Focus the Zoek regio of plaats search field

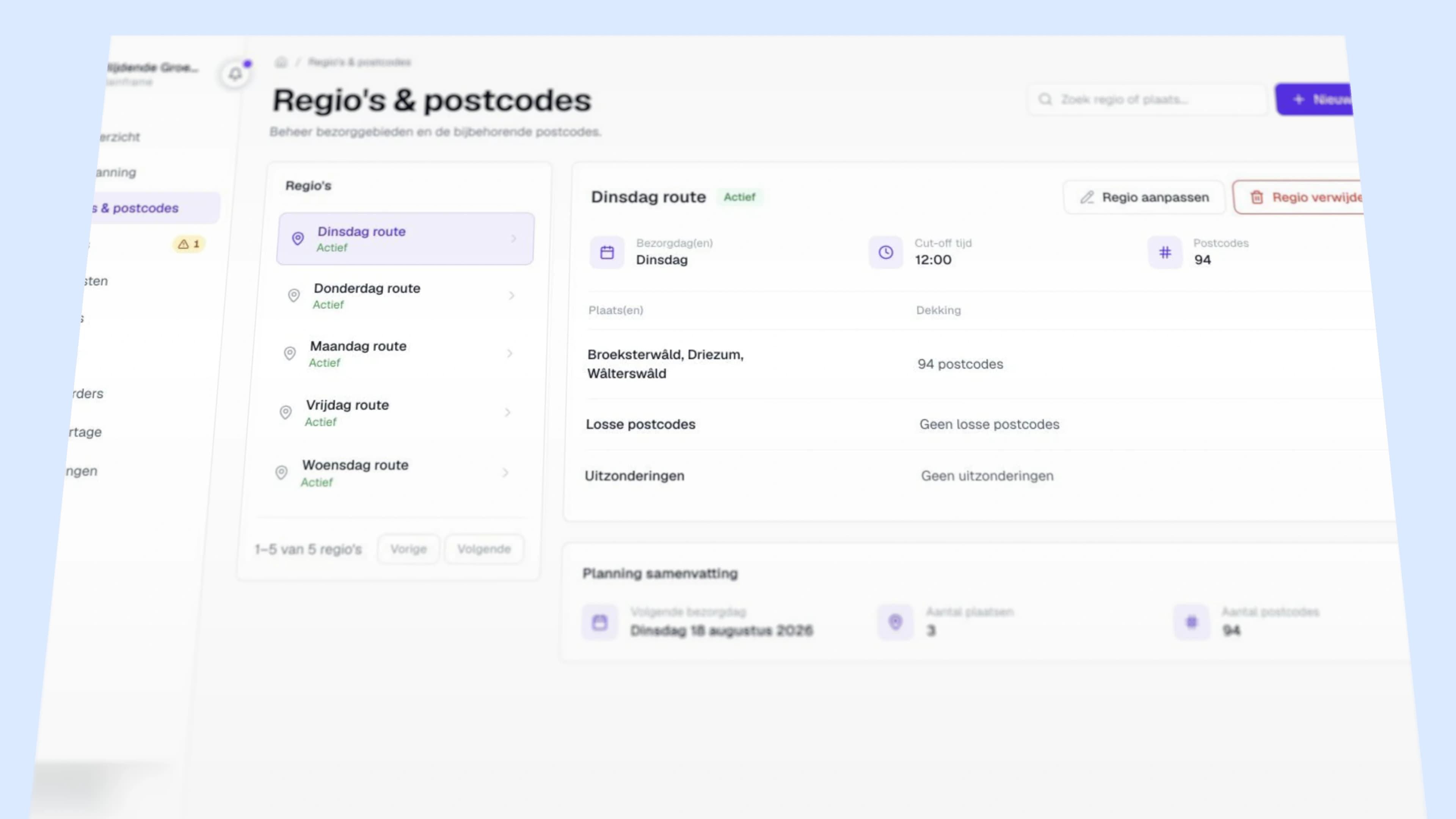tap(1147, 99)
